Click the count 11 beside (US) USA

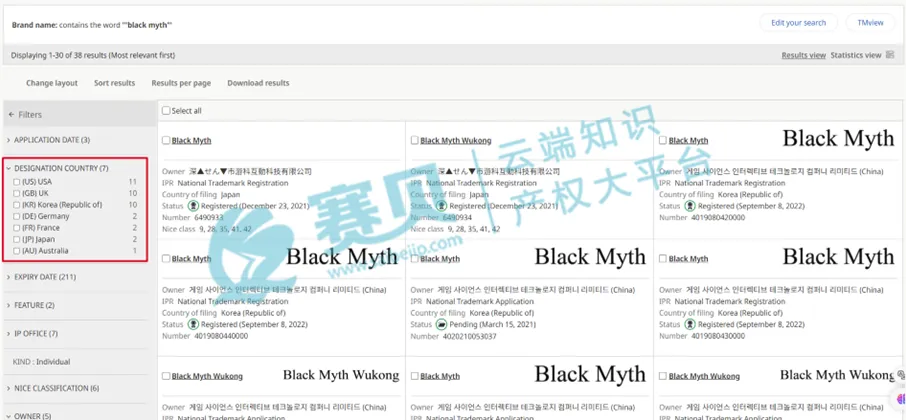[132, 182]
